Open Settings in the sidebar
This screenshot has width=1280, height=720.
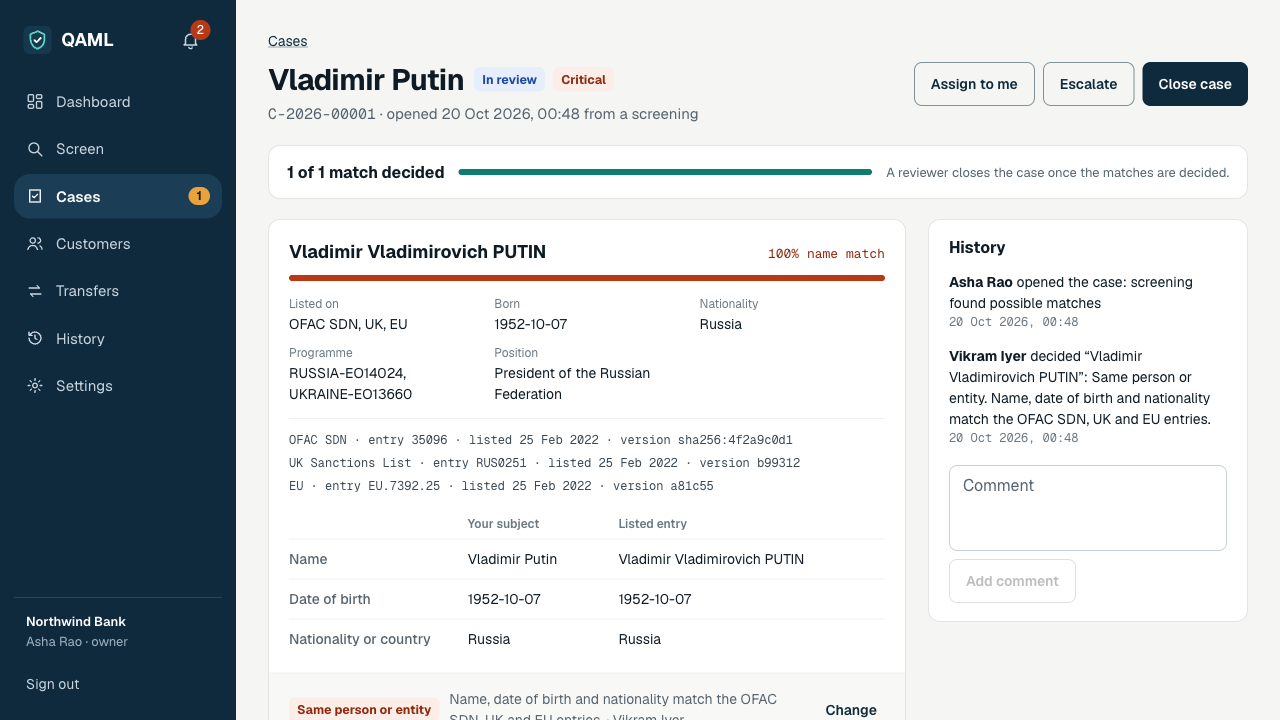click(x=118, y=386)
